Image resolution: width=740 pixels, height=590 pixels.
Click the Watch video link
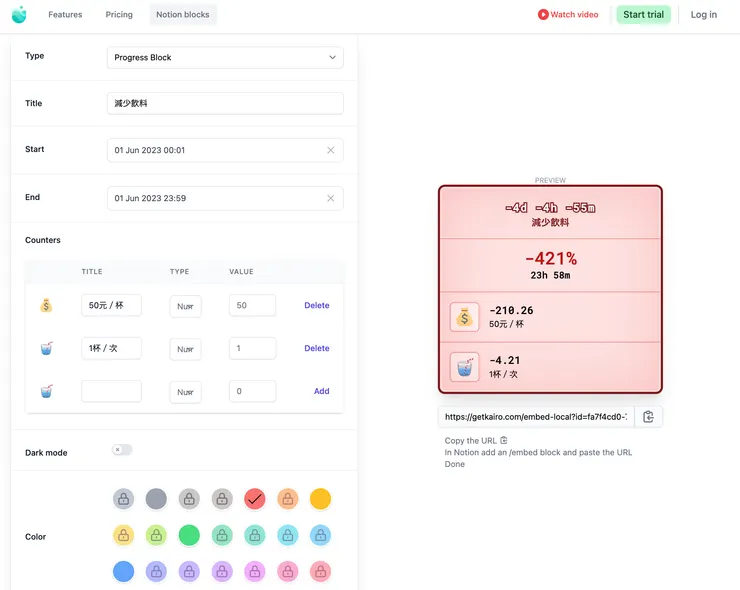pos(568,15)
